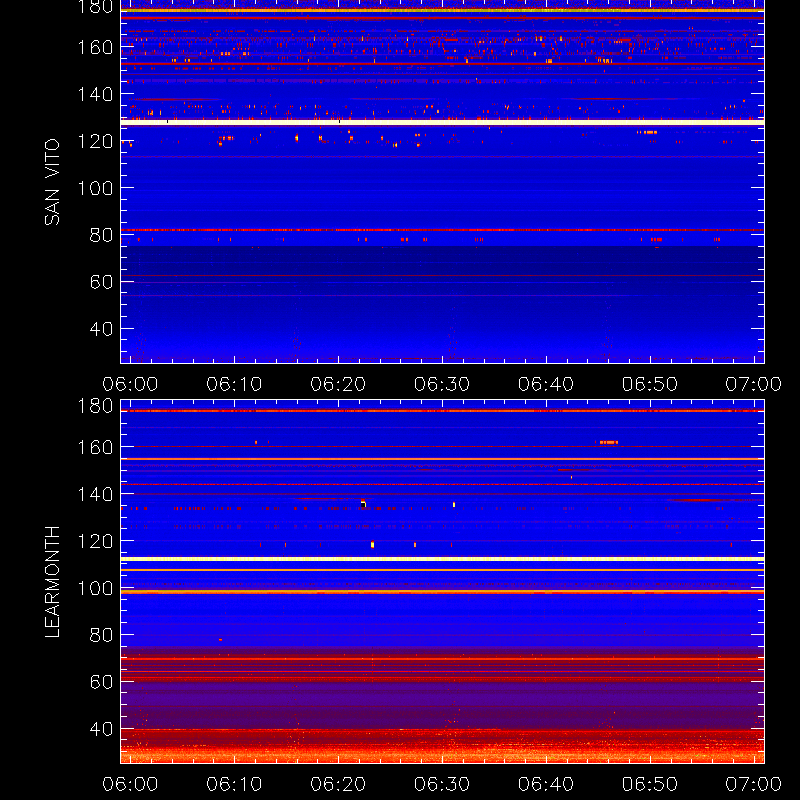Click 06:20 time label under San Vito plot

338,384
